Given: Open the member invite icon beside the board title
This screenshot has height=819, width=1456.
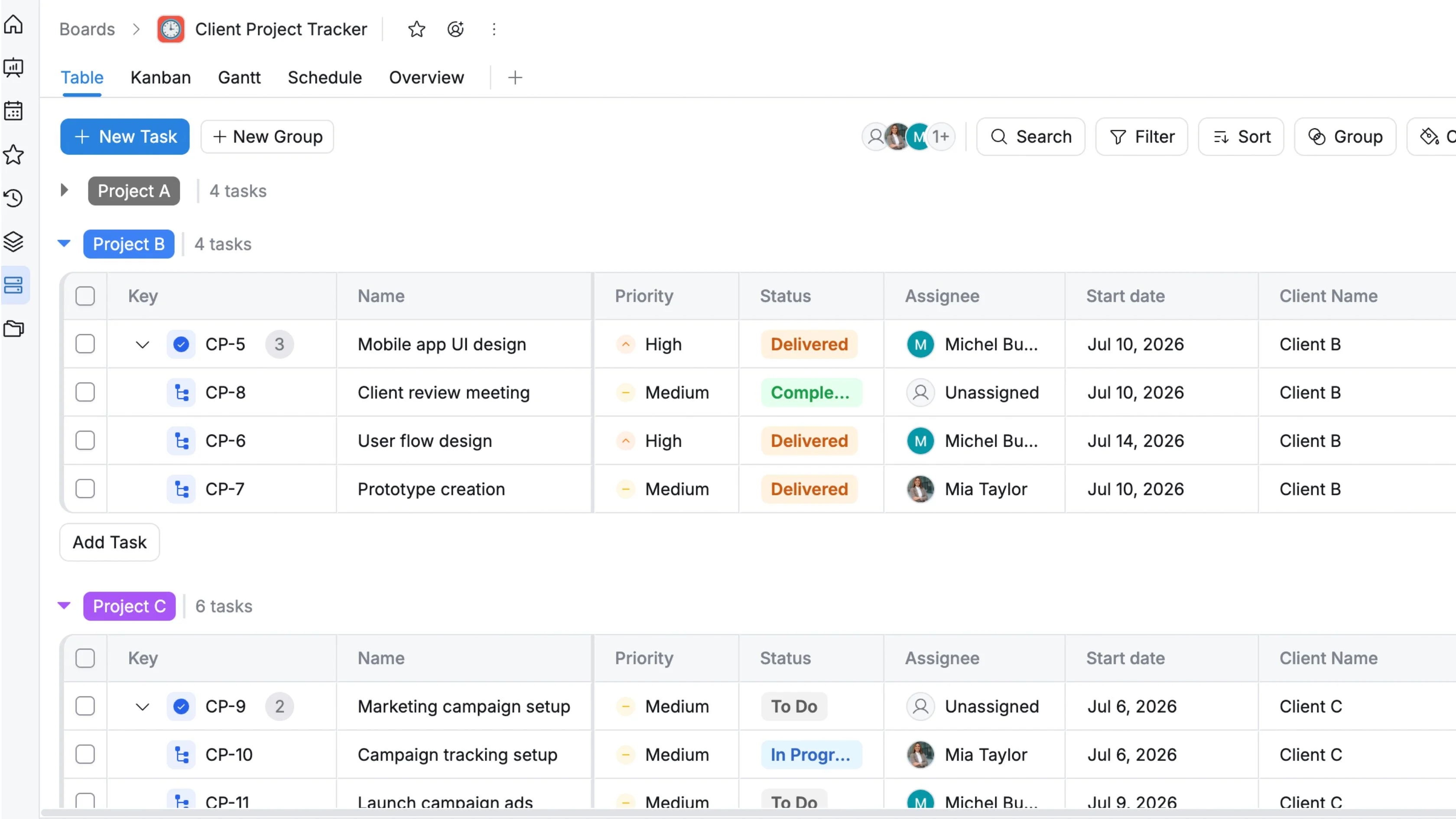Looking at the screenshot, I should (x=455, y=29).
